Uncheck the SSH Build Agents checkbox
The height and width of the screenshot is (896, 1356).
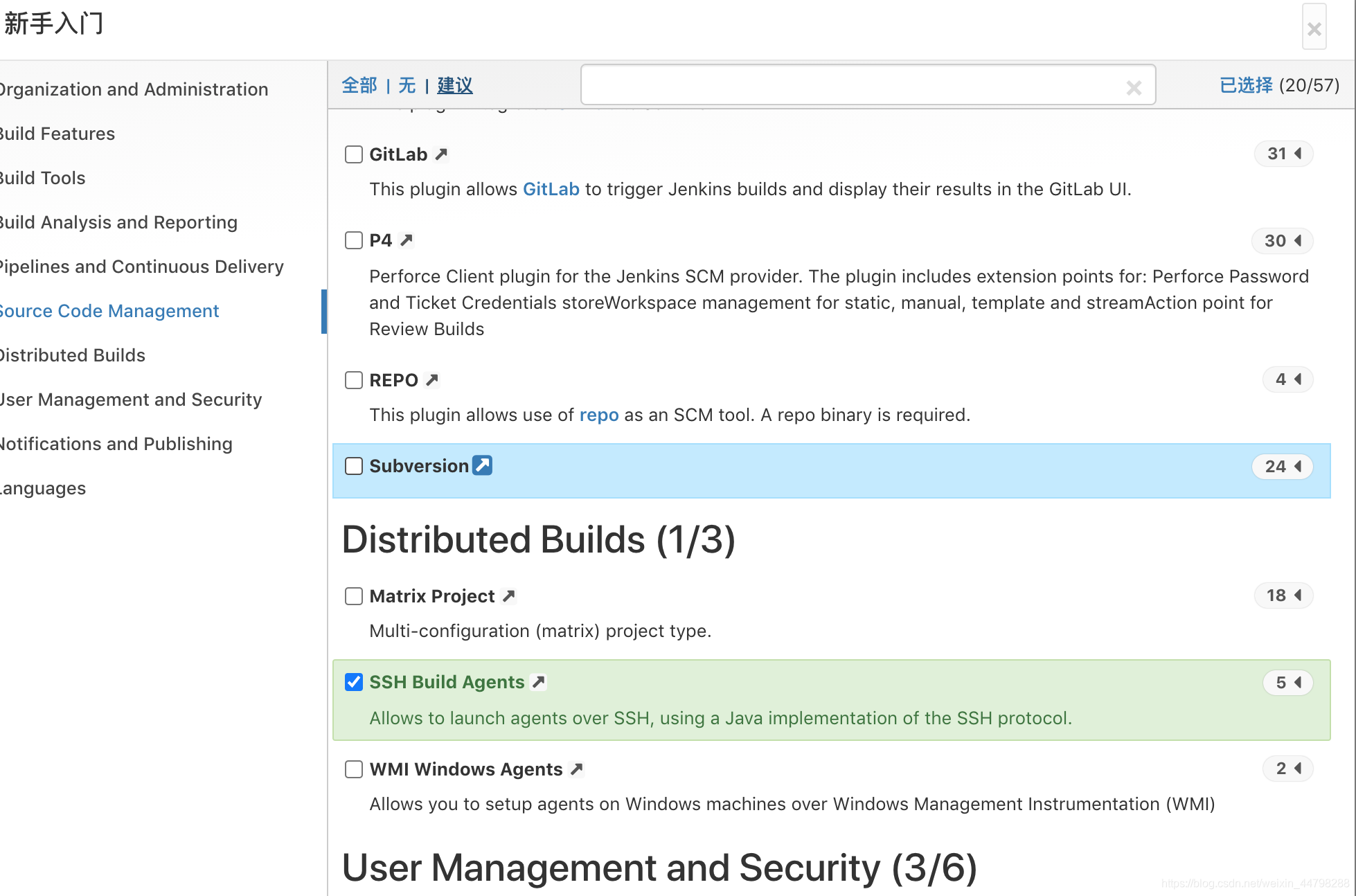tap(354, 682)
